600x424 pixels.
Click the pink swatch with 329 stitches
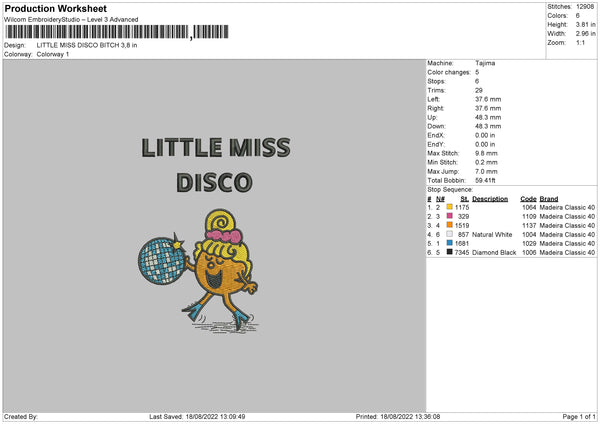(x=449, y=216)
